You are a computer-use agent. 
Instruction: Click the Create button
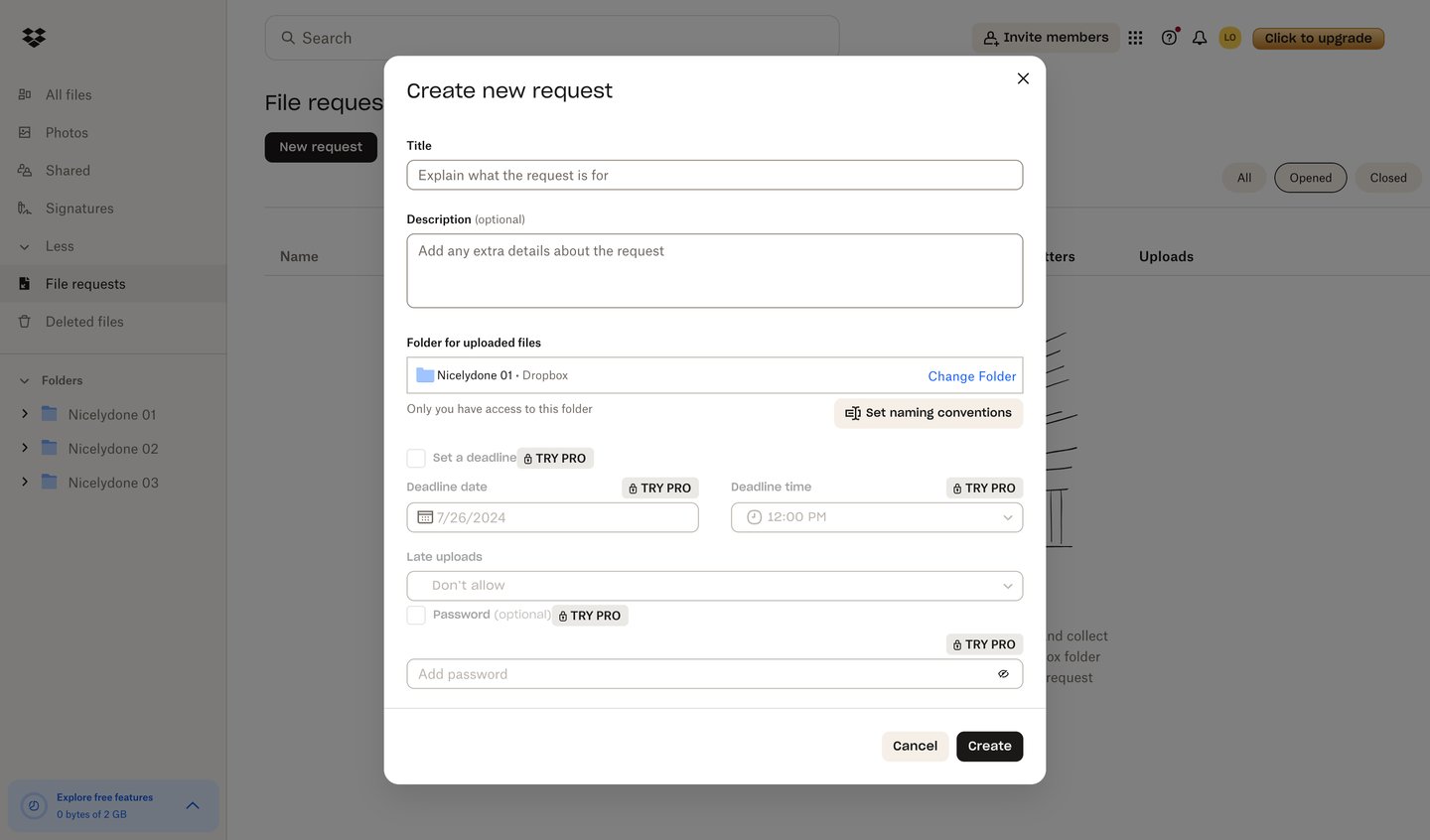coord(989,746)
